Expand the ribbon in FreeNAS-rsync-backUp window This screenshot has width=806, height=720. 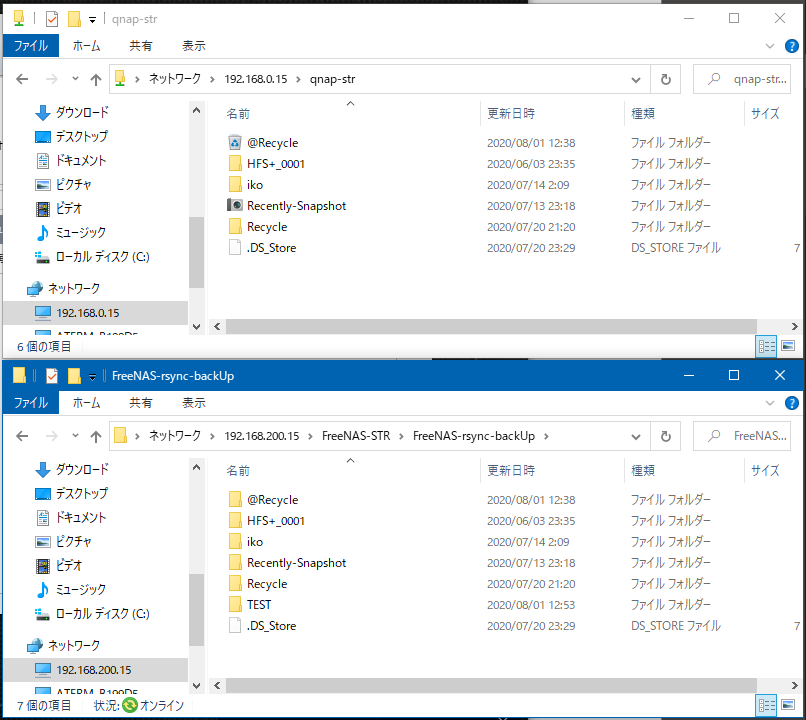[x=770, y=403]
